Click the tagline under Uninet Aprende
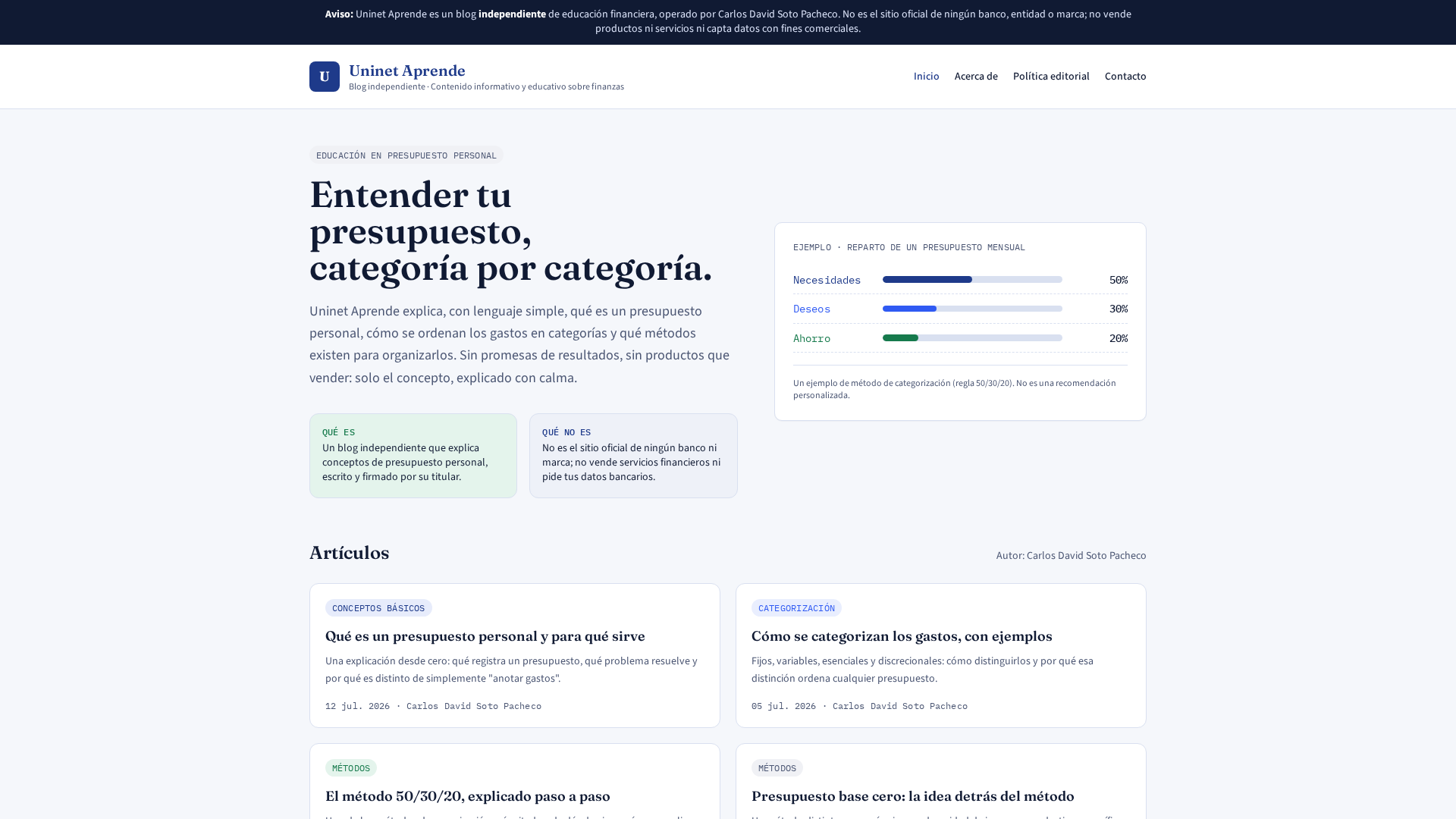1456x819 pixels. click(486, 86)
